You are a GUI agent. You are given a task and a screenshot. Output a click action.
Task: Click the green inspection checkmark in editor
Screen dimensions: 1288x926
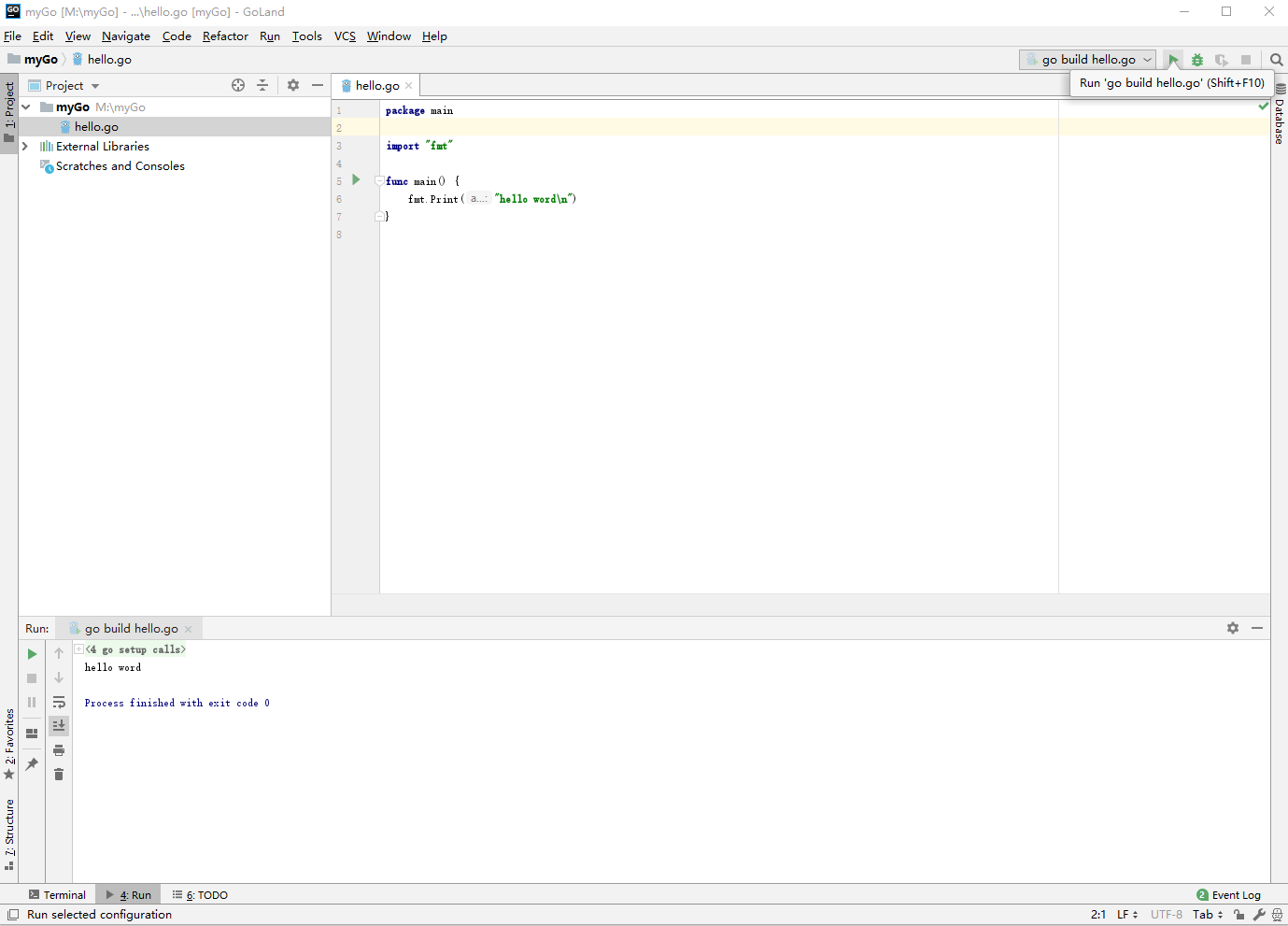[x=1263, y=107]
